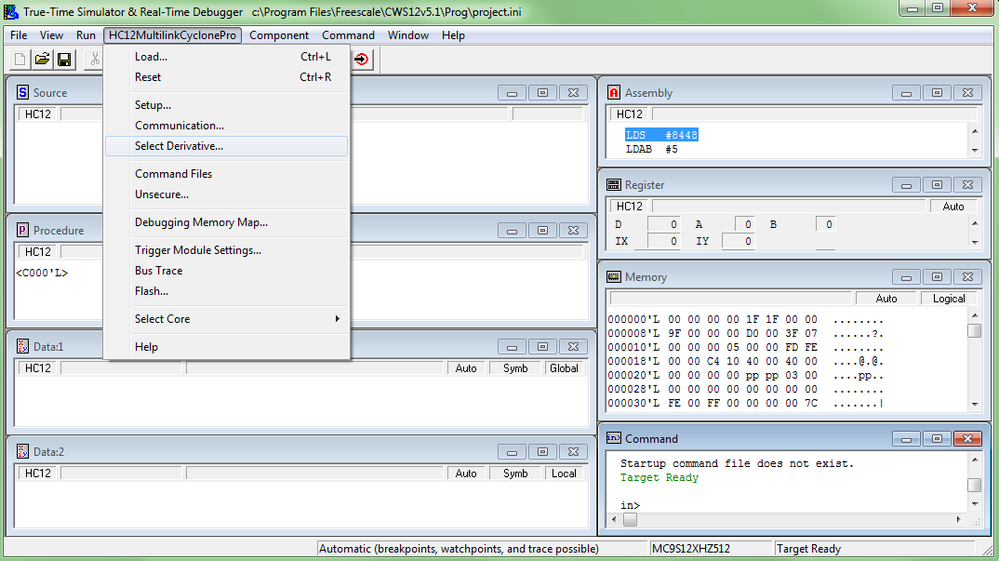
Task: Click Local field in Data:2 window
Action: (x=564, y=473)
